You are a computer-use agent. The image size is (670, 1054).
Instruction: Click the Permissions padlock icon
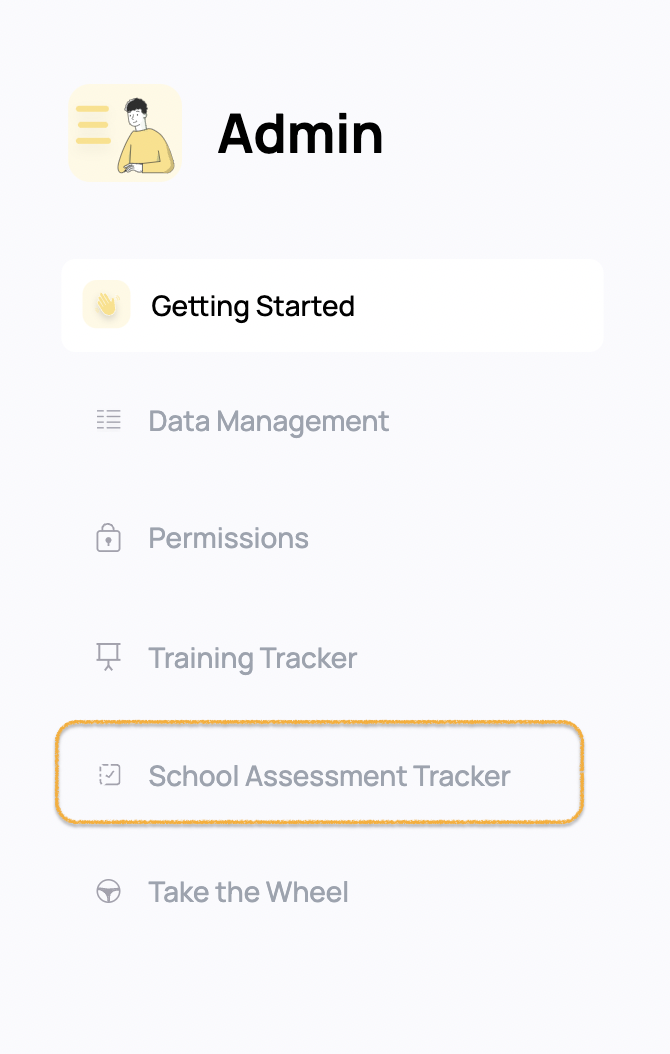point(108,538)
